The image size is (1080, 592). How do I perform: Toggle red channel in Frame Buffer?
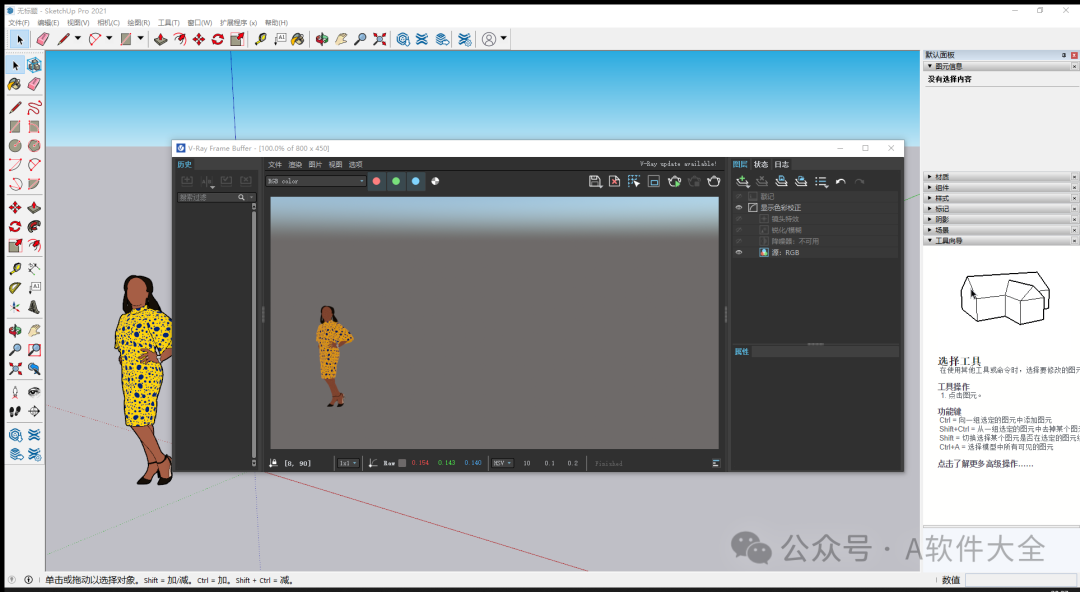[x=377, y=181]
